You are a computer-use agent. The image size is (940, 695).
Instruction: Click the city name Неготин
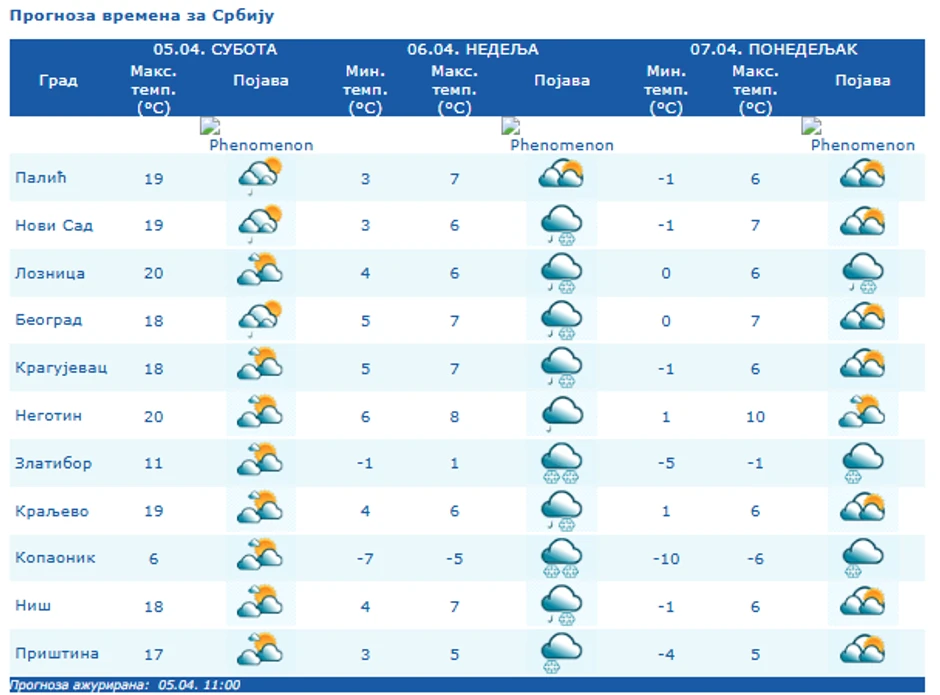(49, 416)
